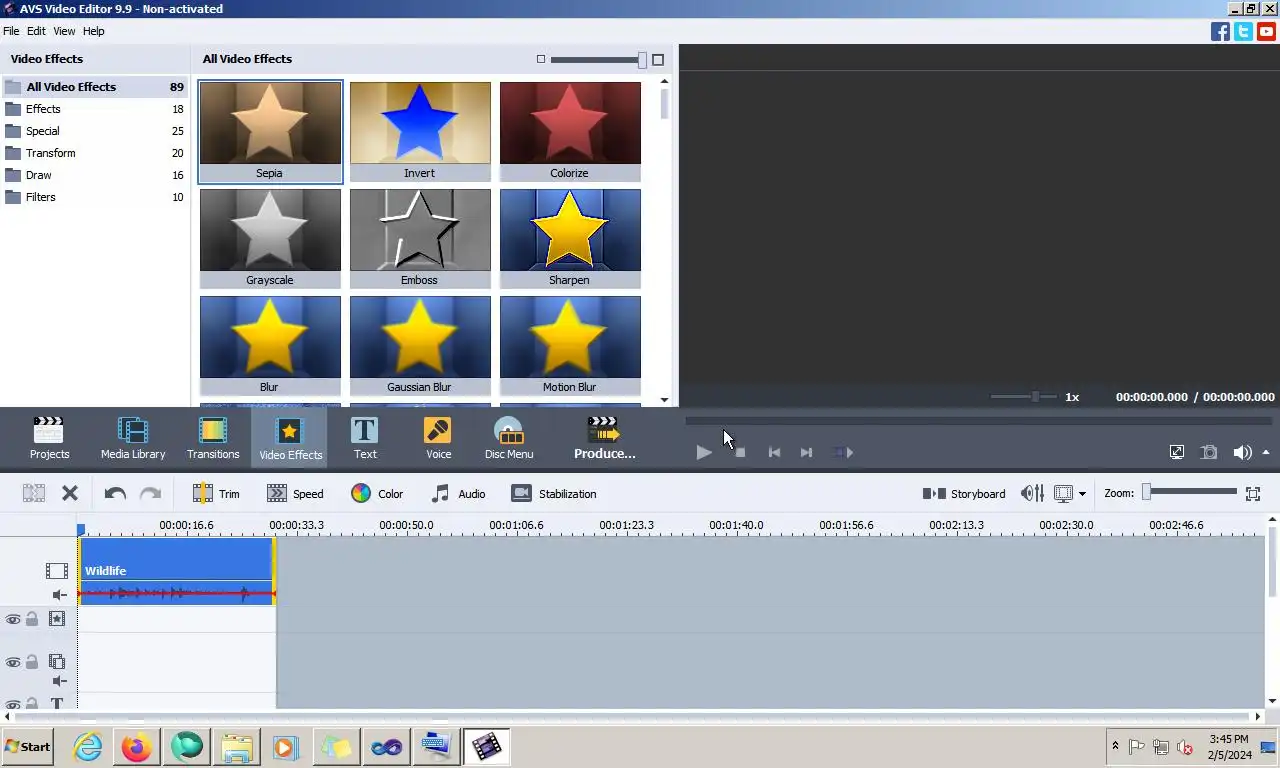The height and width of the screenshot is (768, 1280).
Task: Open the Help menu
Action: [x=93, y=31]
